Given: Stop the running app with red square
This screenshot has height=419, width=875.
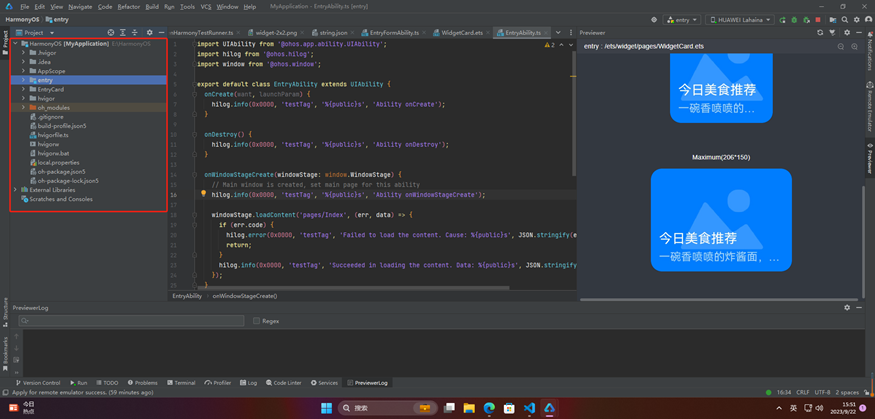Looking at the screenshot, I should pos(818,20).
